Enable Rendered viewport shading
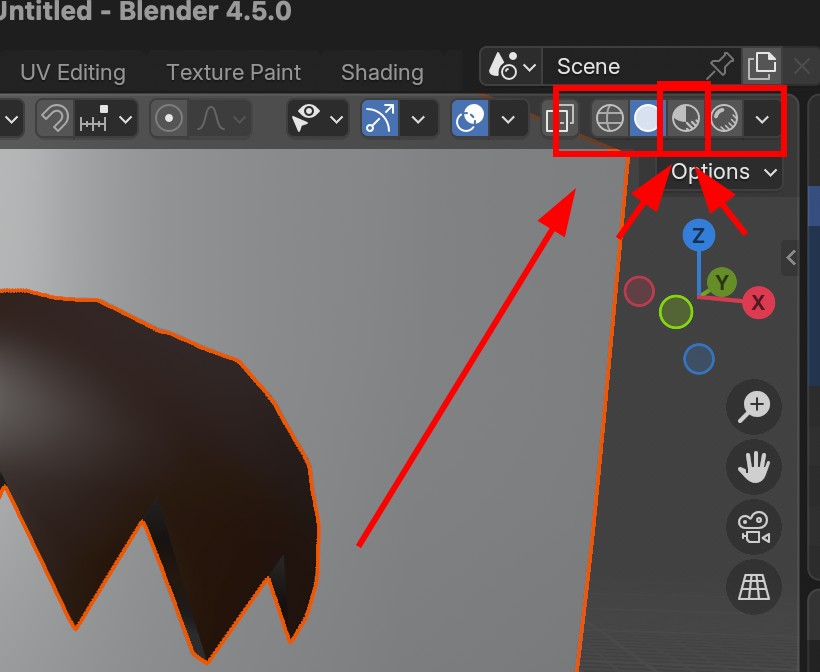Screen dimensions: 820x672 pyautogui.click(x=724, y=119)
